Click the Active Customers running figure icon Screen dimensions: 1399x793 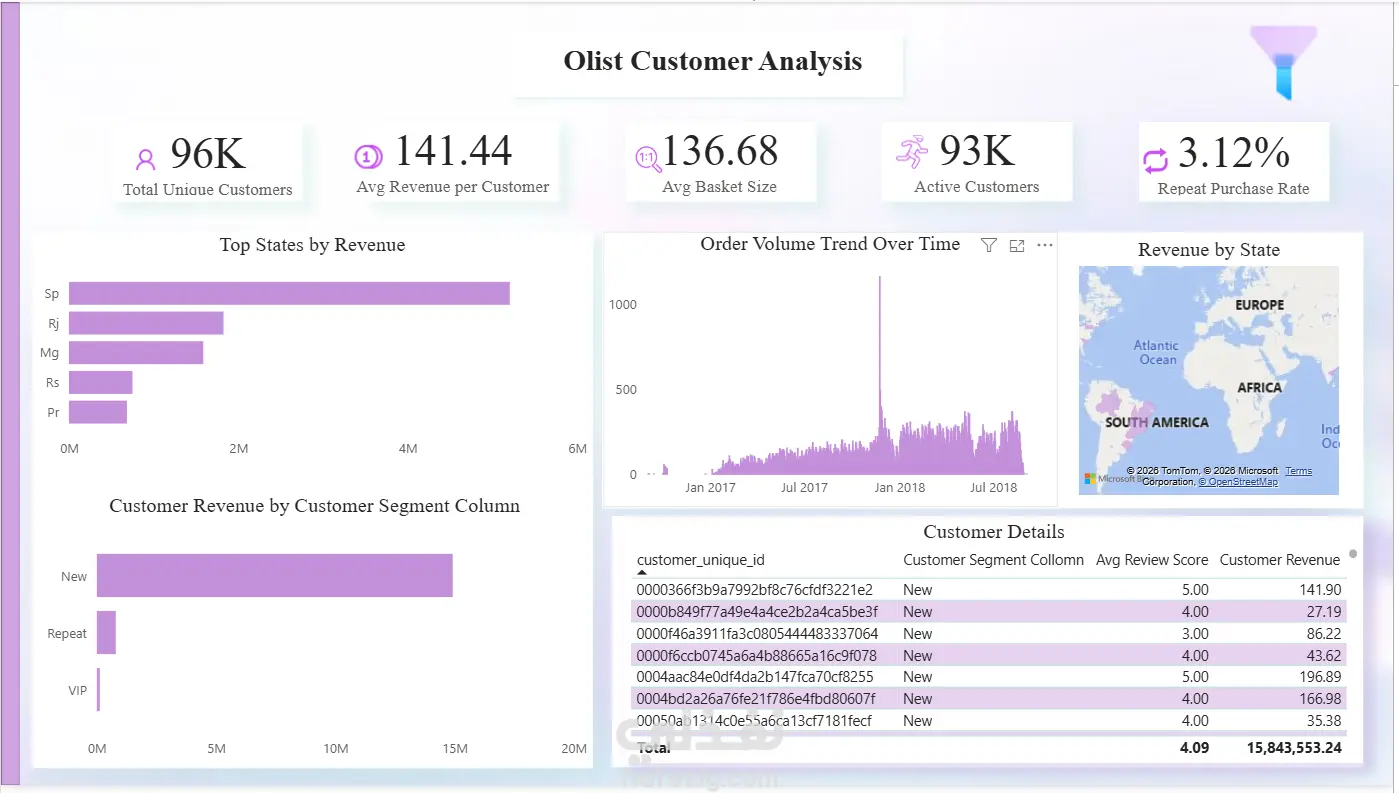click(911, 152)
